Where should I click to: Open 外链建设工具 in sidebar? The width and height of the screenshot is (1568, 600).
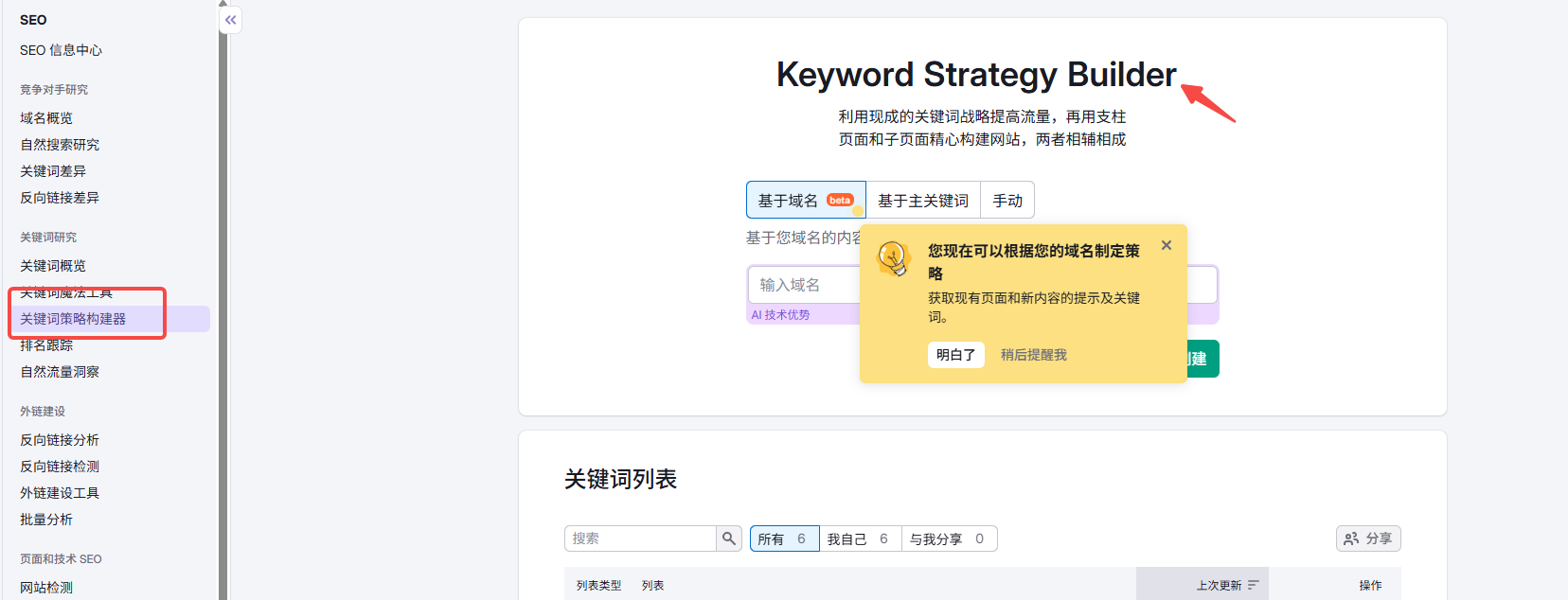click(x=60, y=493)
